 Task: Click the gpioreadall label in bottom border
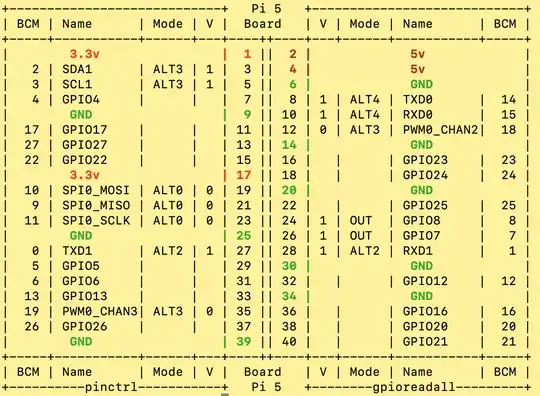click(414, 387)
